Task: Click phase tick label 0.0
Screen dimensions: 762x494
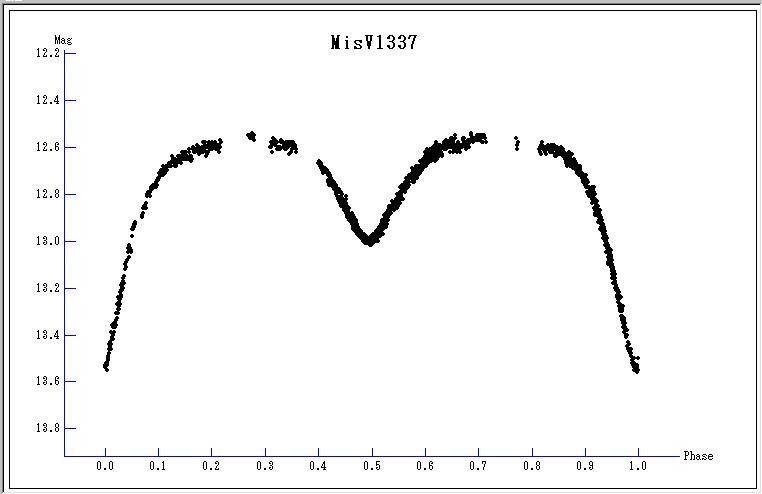Action: 105,466
